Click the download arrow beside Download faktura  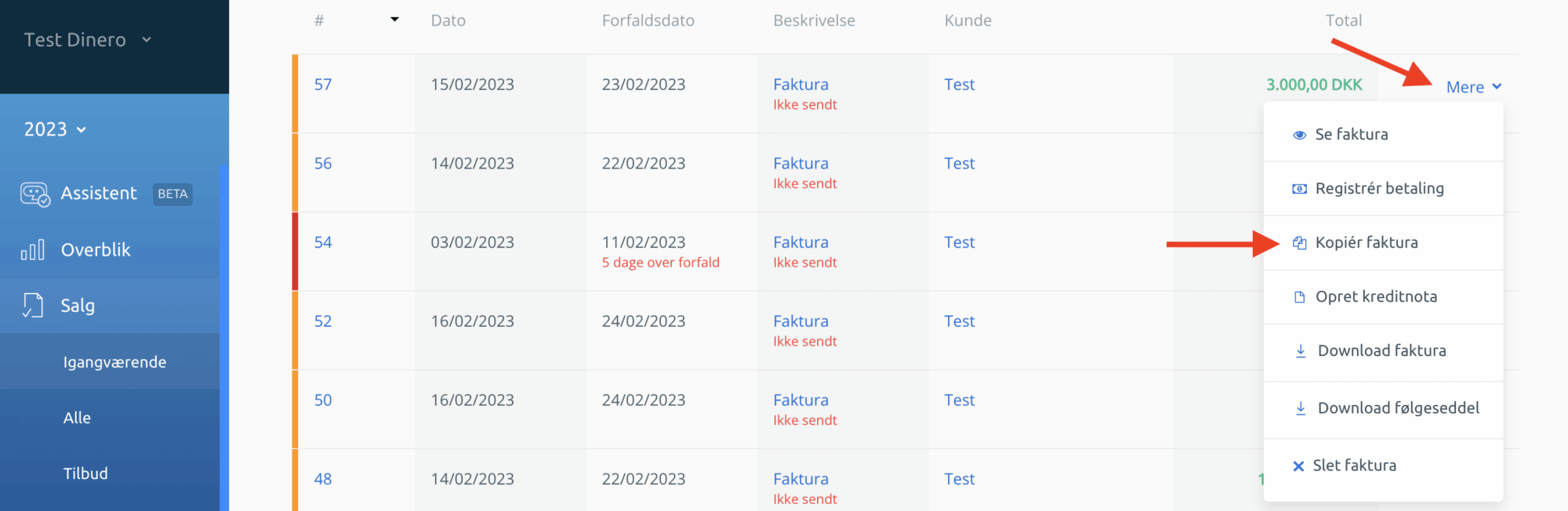1300,351
